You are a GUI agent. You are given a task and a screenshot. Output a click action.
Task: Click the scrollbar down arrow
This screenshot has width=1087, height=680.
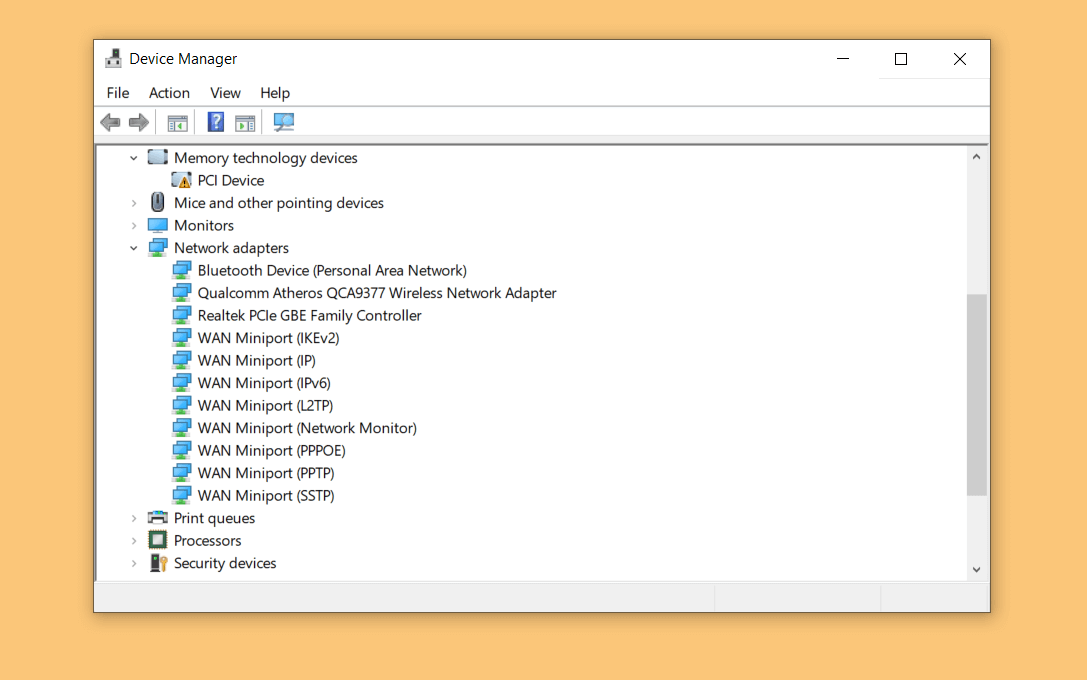976,570
